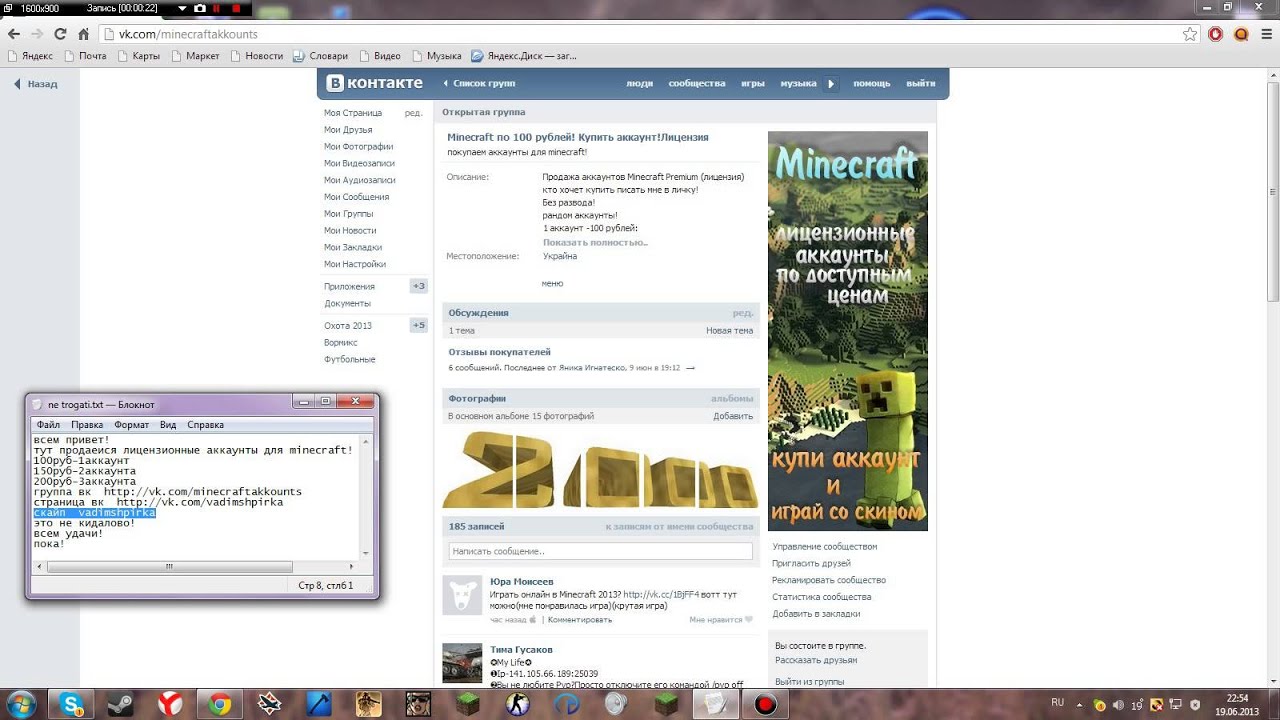This screenshot has width=1280, height=720.
Task: Open the Почта bookmark
Action: [85, 56]
